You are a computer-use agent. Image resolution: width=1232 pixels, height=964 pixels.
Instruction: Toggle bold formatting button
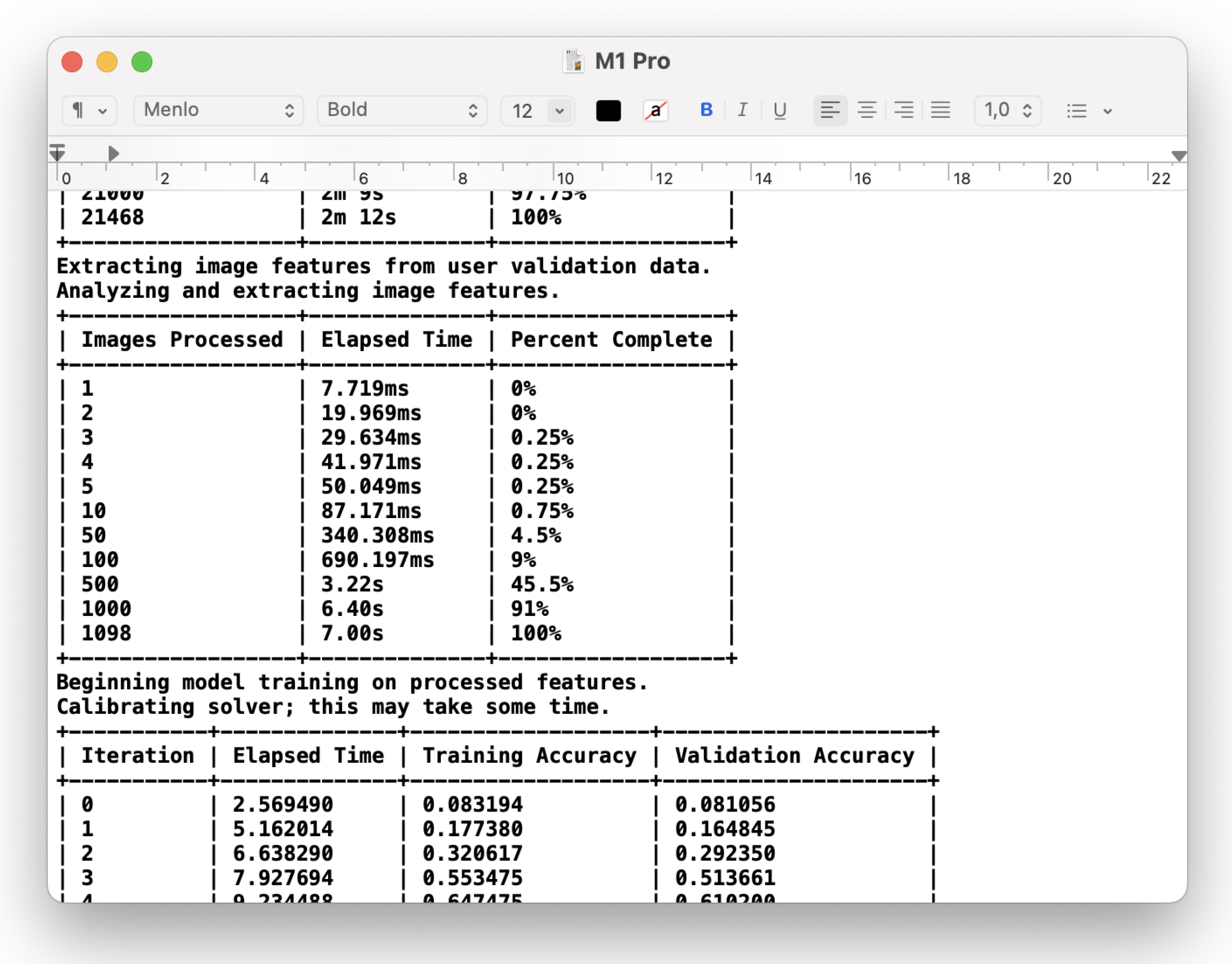705,110
